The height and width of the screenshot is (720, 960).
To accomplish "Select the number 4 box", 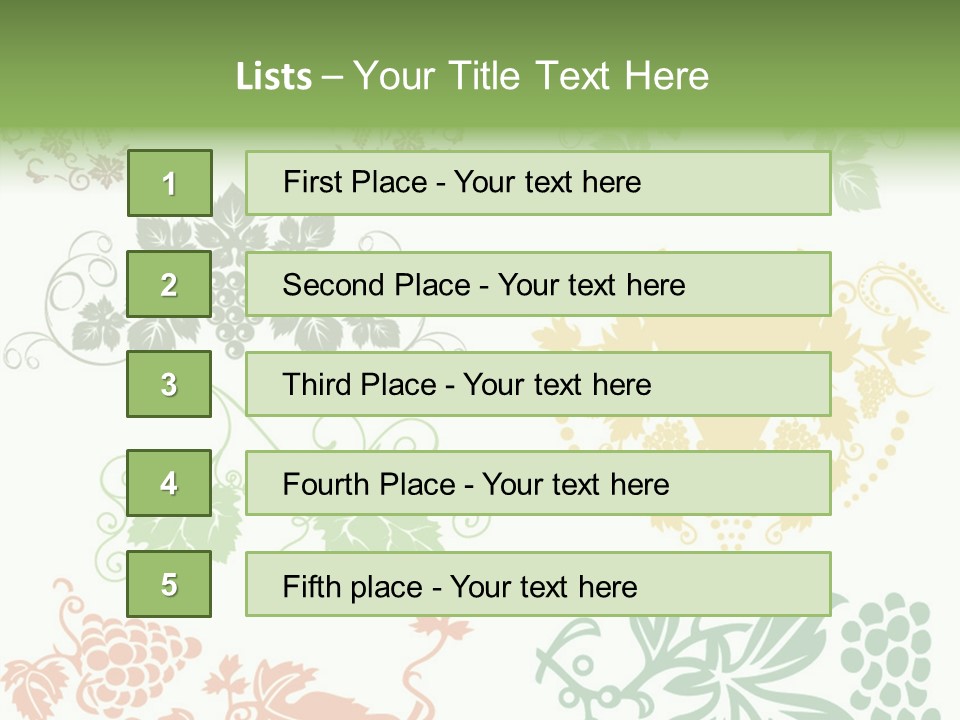I will click(169, 483).
